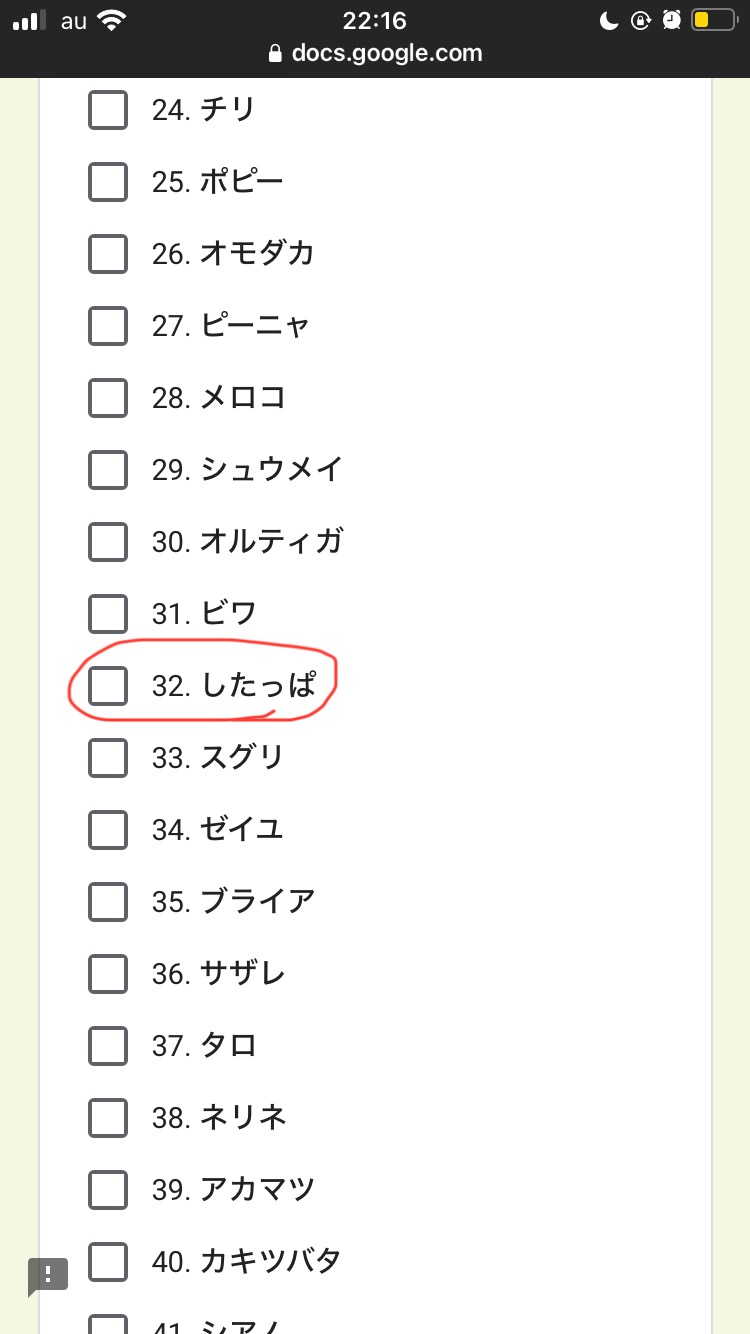Tick the 40. カキツバタ checkbox
750x1334 pixels.
click(x=108, y=1261)
